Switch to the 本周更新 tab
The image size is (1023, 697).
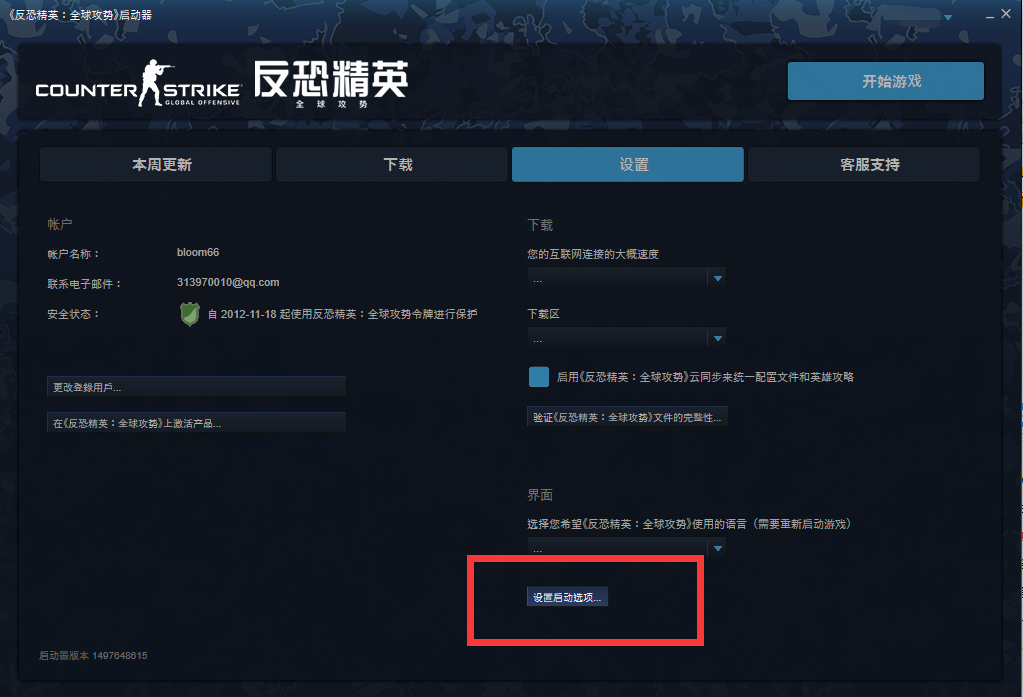coord(156,165)
